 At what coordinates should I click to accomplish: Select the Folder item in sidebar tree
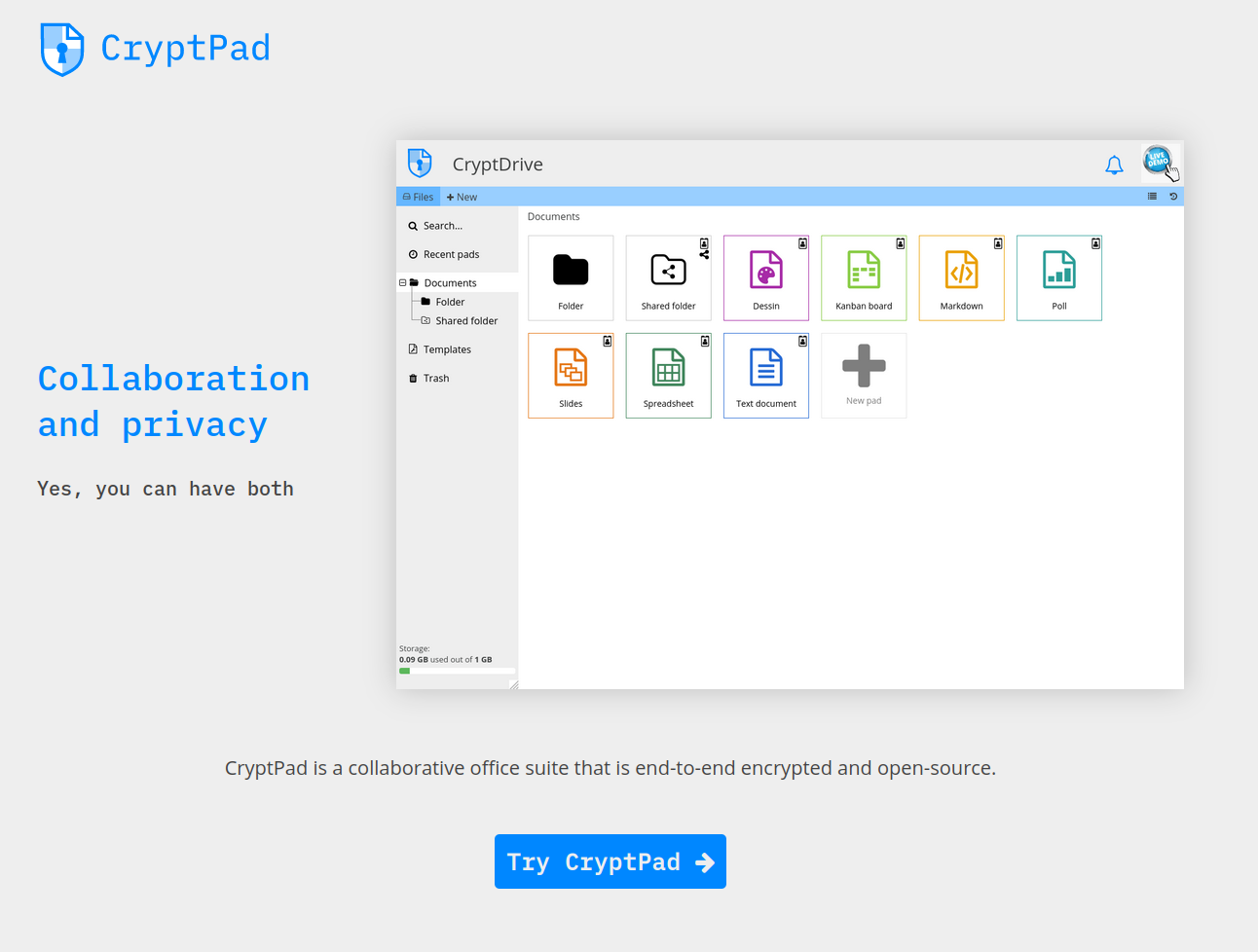tap(450, 302)
